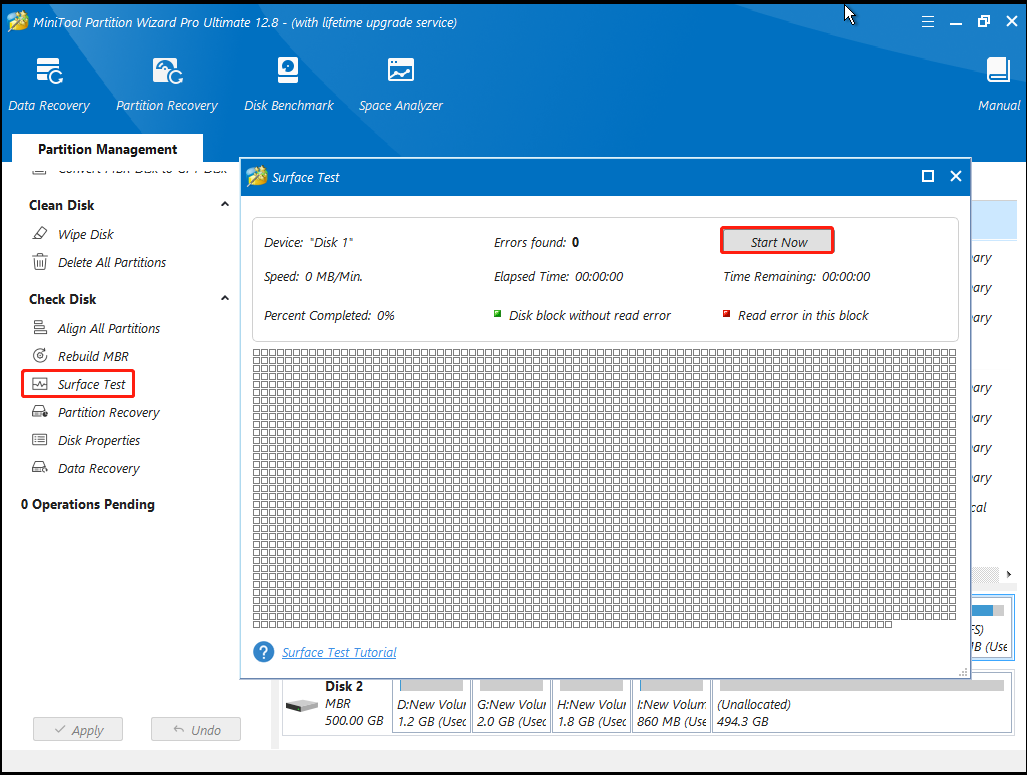
Task: Open the Manual icon
Action: pos(998,84)
